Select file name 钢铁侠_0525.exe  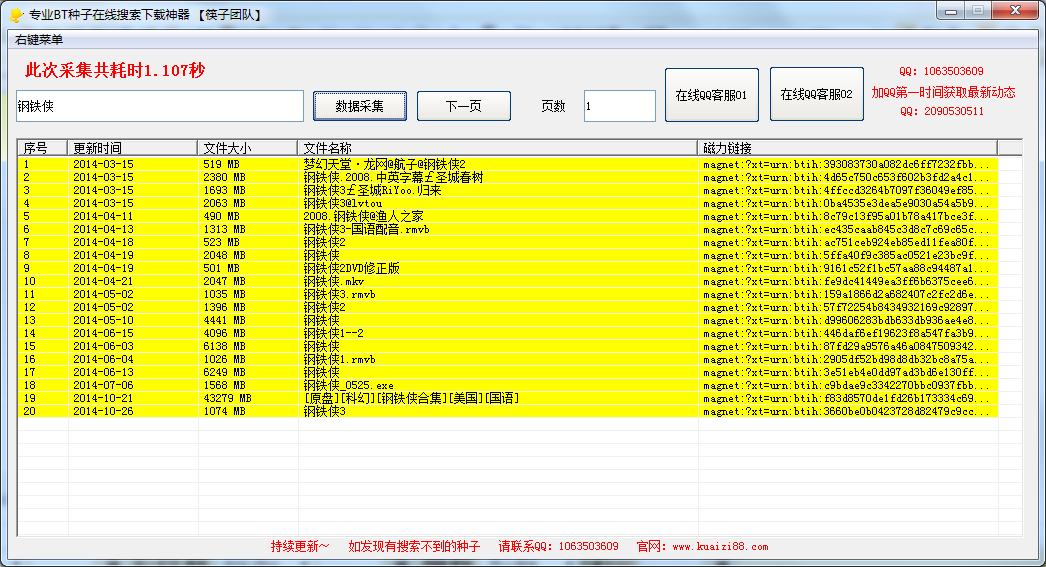(348, 386)
